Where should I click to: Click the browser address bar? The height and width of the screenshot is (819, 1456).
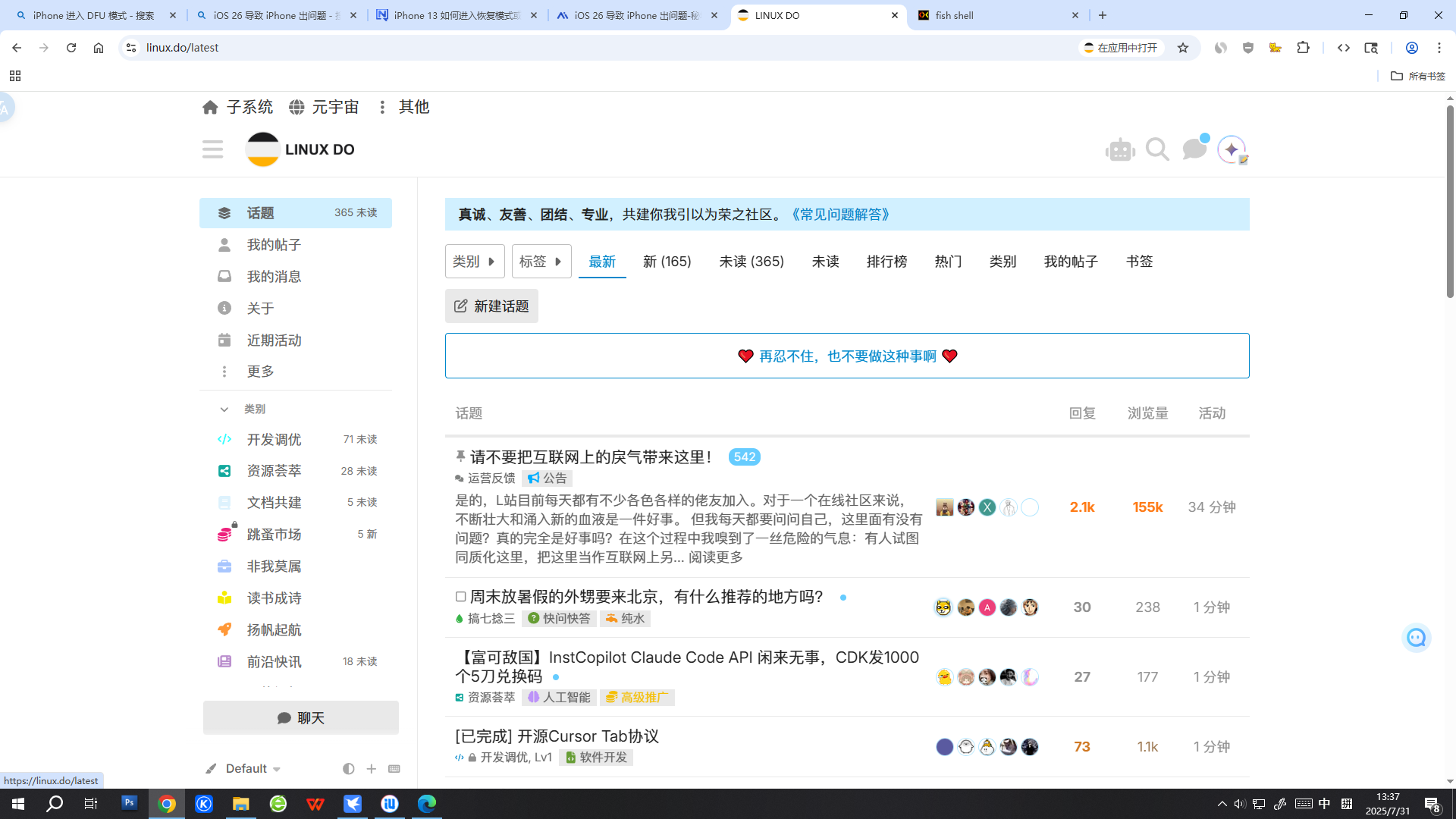point(607,48)
